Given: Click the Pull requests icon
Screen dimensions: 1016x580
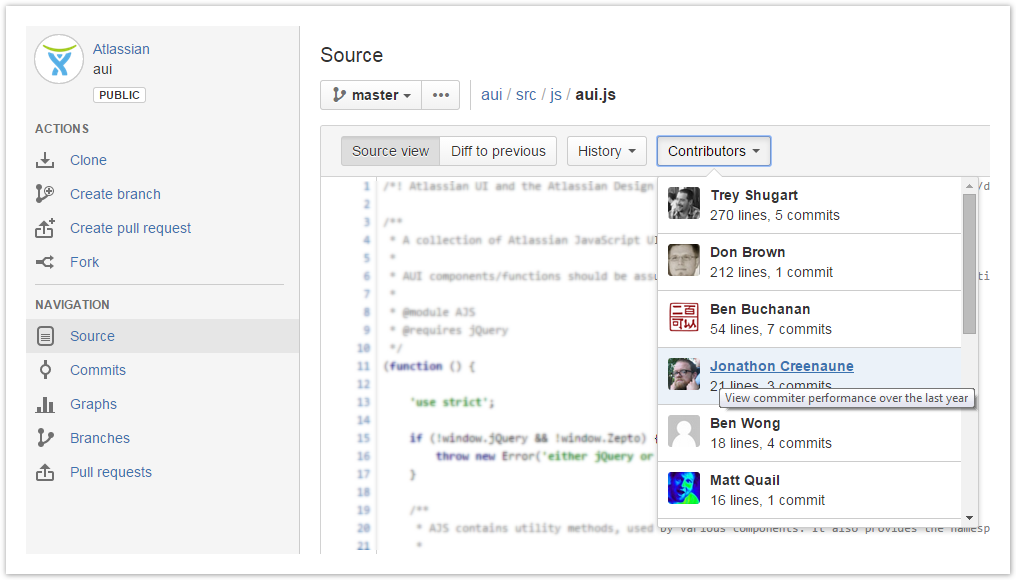Looking at the screenshot, I should pyautogui.click(x=45, y=472).
